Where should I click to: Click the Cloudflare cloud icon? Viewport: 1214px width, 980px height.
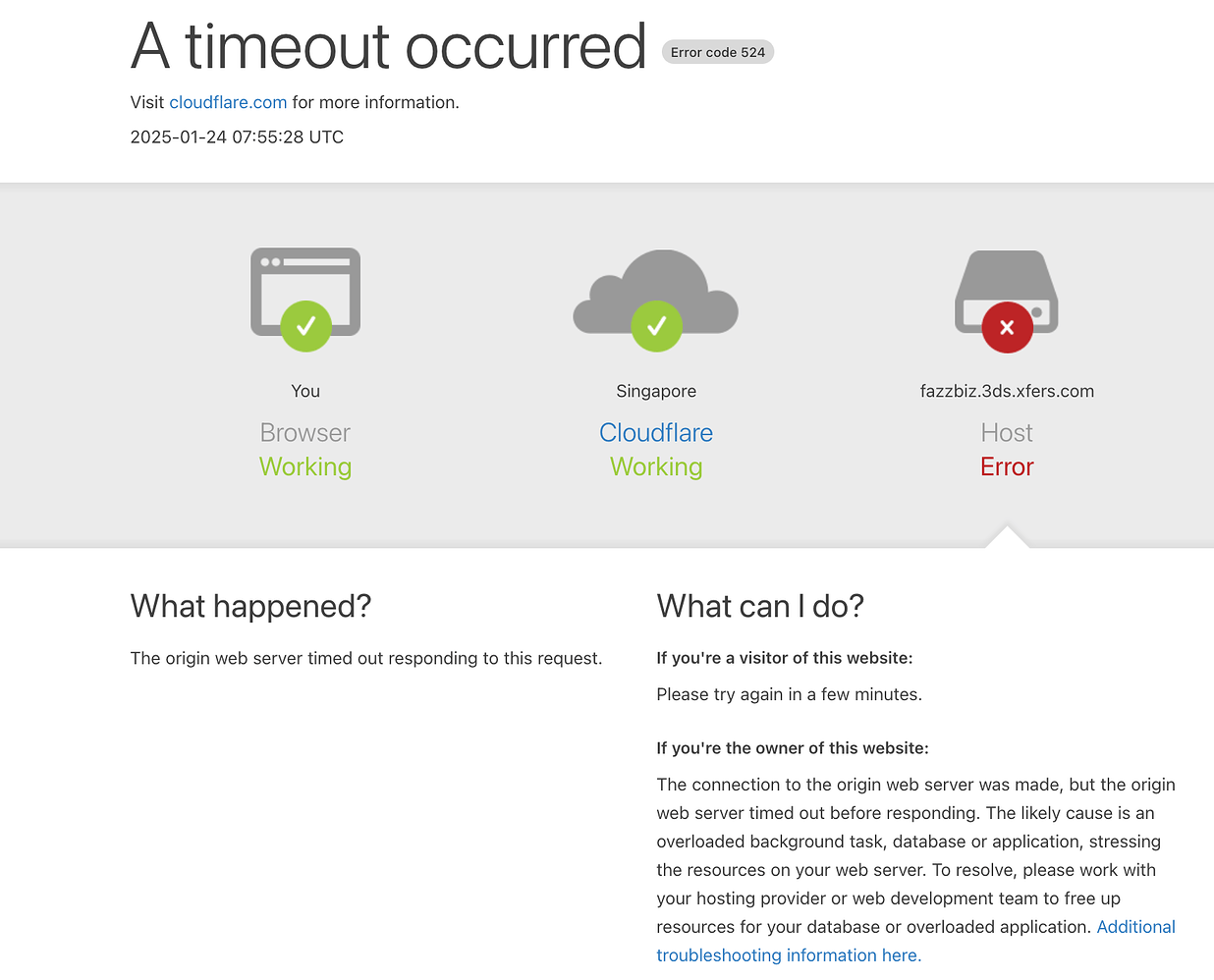(x=656, y=292)
